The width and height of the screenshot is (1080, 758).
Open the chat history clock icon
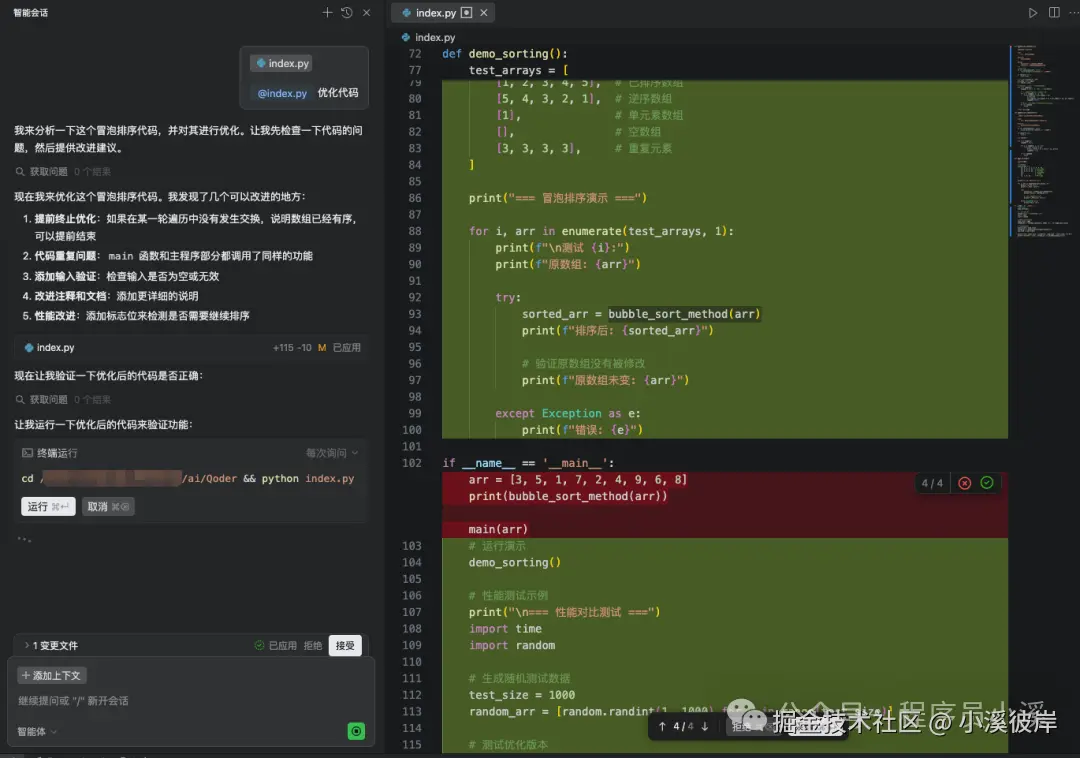click(x=346, y=12)
